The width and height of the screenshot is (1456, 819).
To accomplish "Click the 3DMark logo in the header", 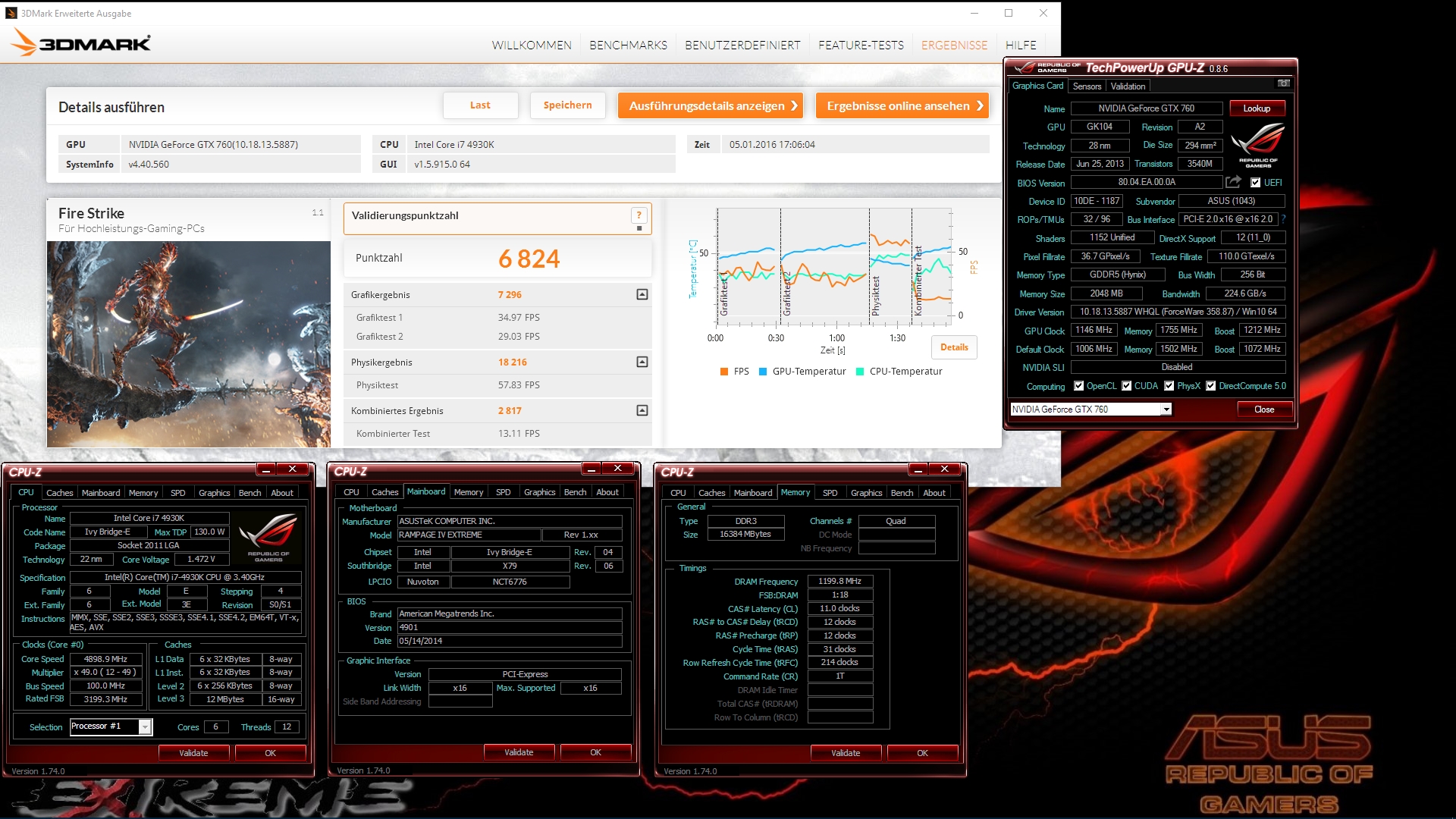I will 81,43.
